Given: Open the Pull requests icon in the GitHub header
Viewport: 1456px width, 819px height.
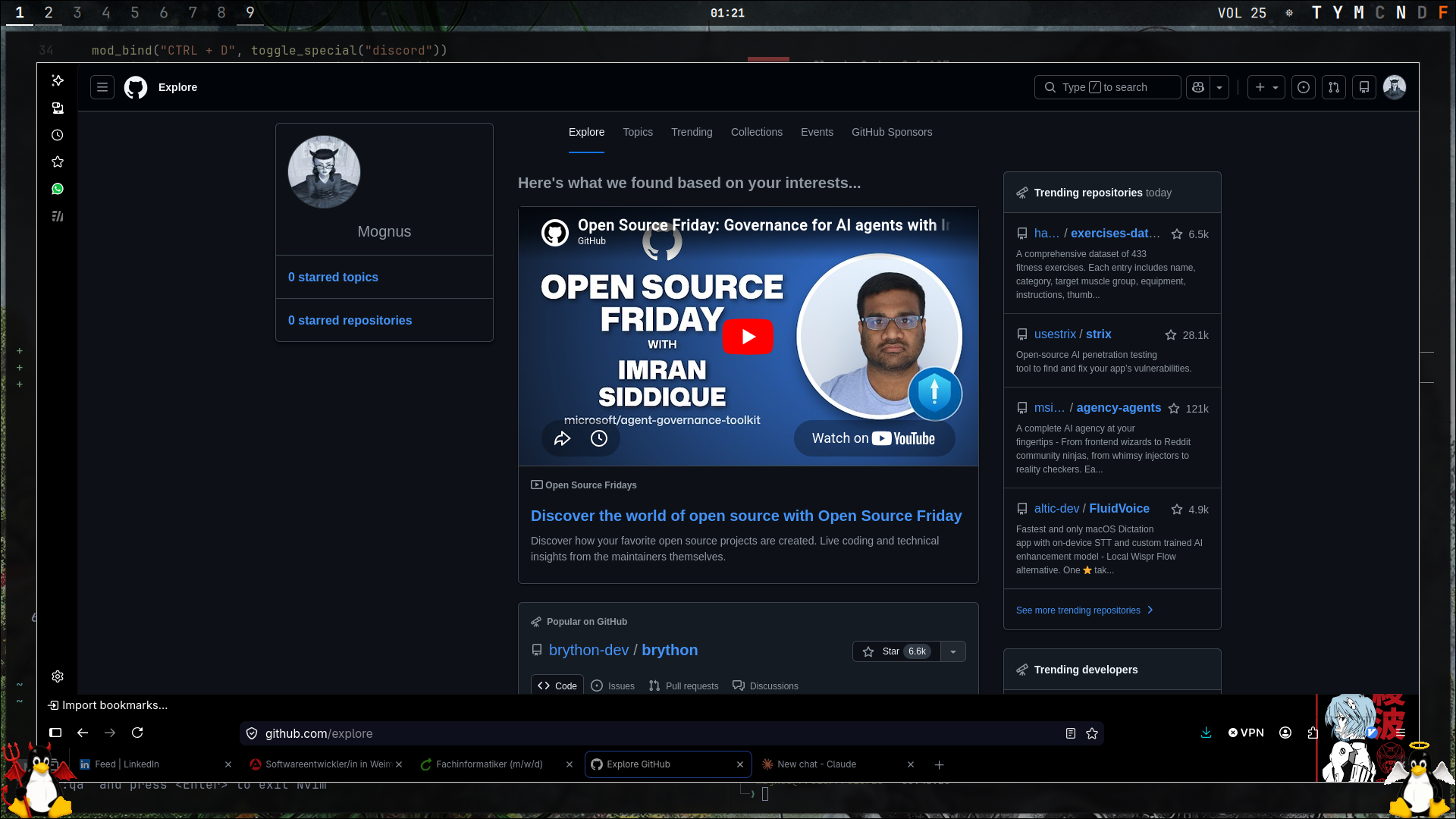Looking at the screenshot, I should (1334, 87).
